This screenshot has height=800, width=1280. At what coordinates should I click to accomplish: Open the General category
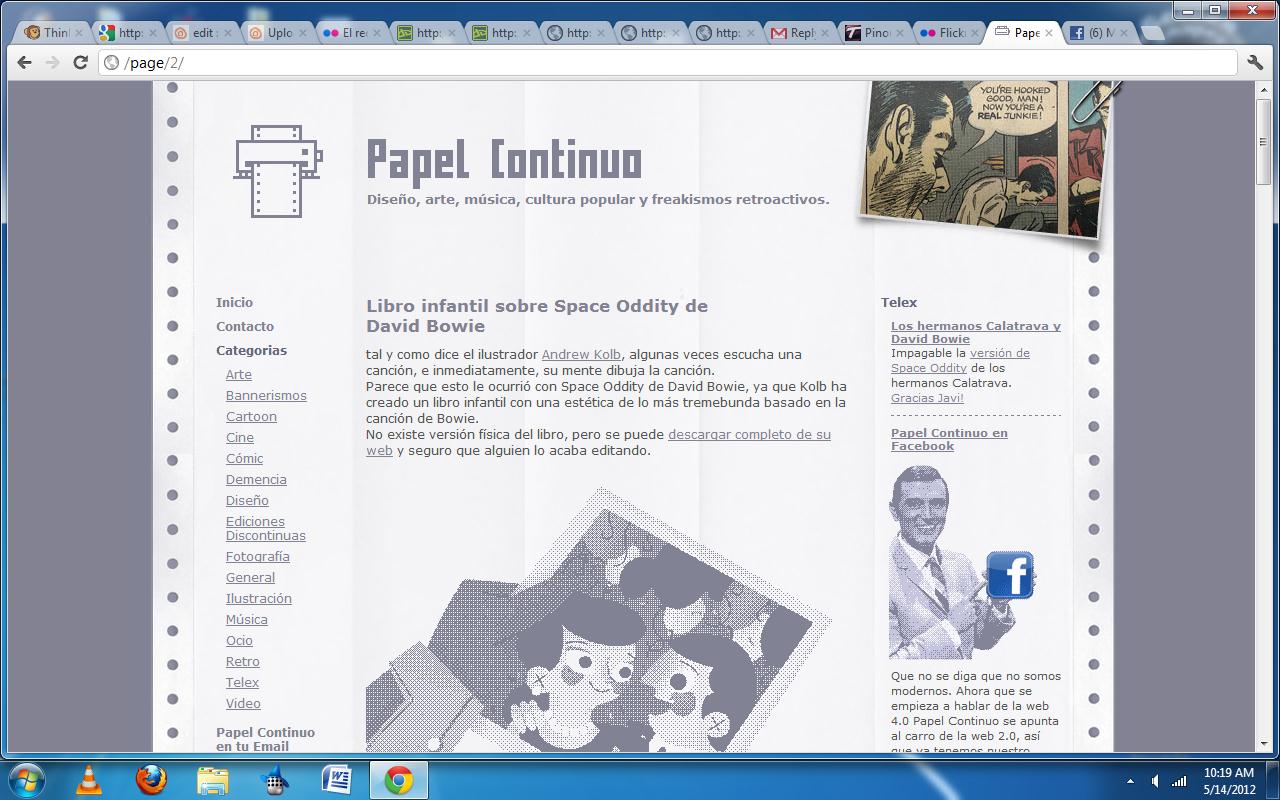click(x=250, y=577)
